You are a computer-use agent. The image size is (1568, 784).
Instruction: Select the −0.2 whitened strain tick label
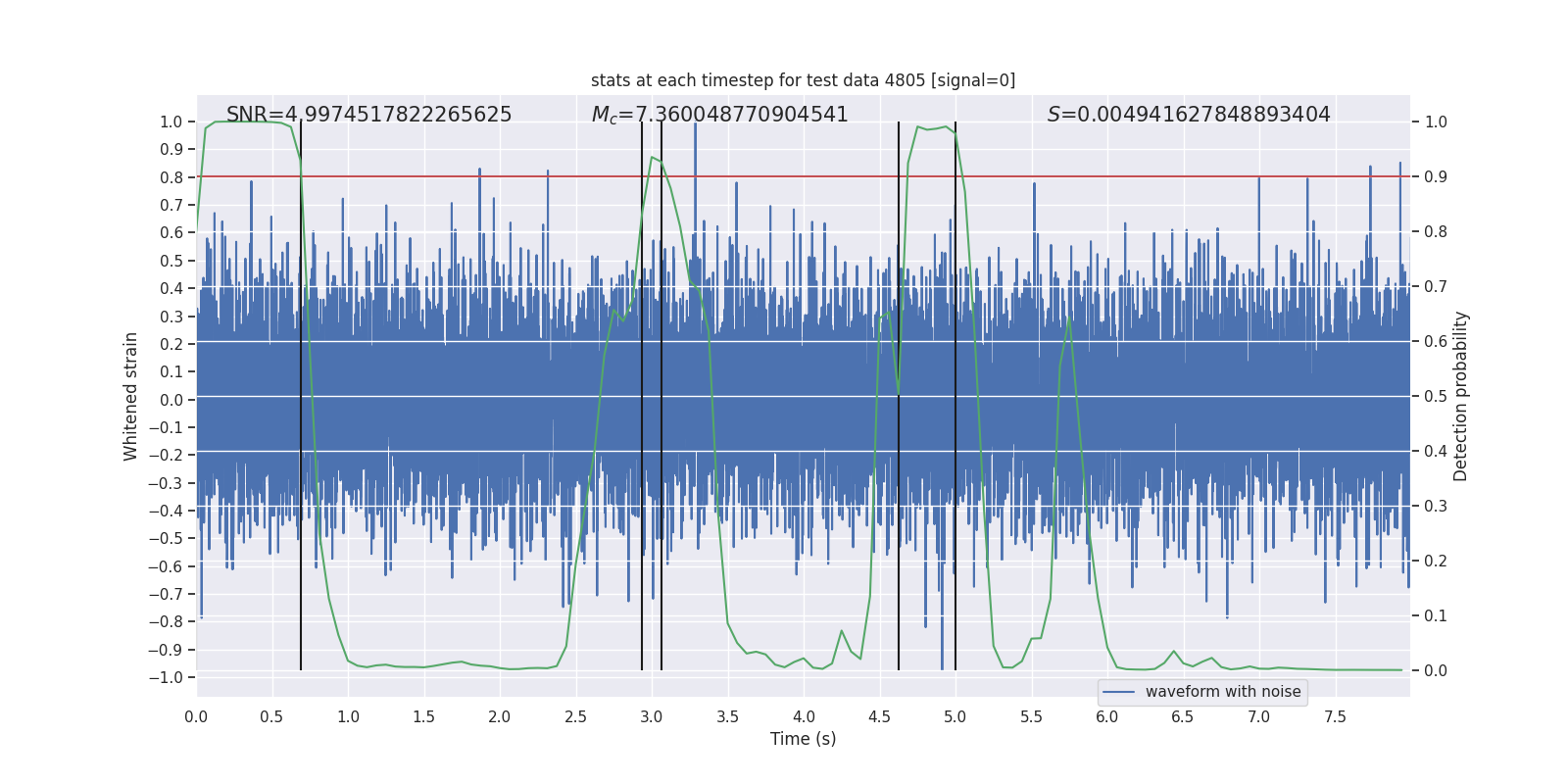click(x=165, y=455)
